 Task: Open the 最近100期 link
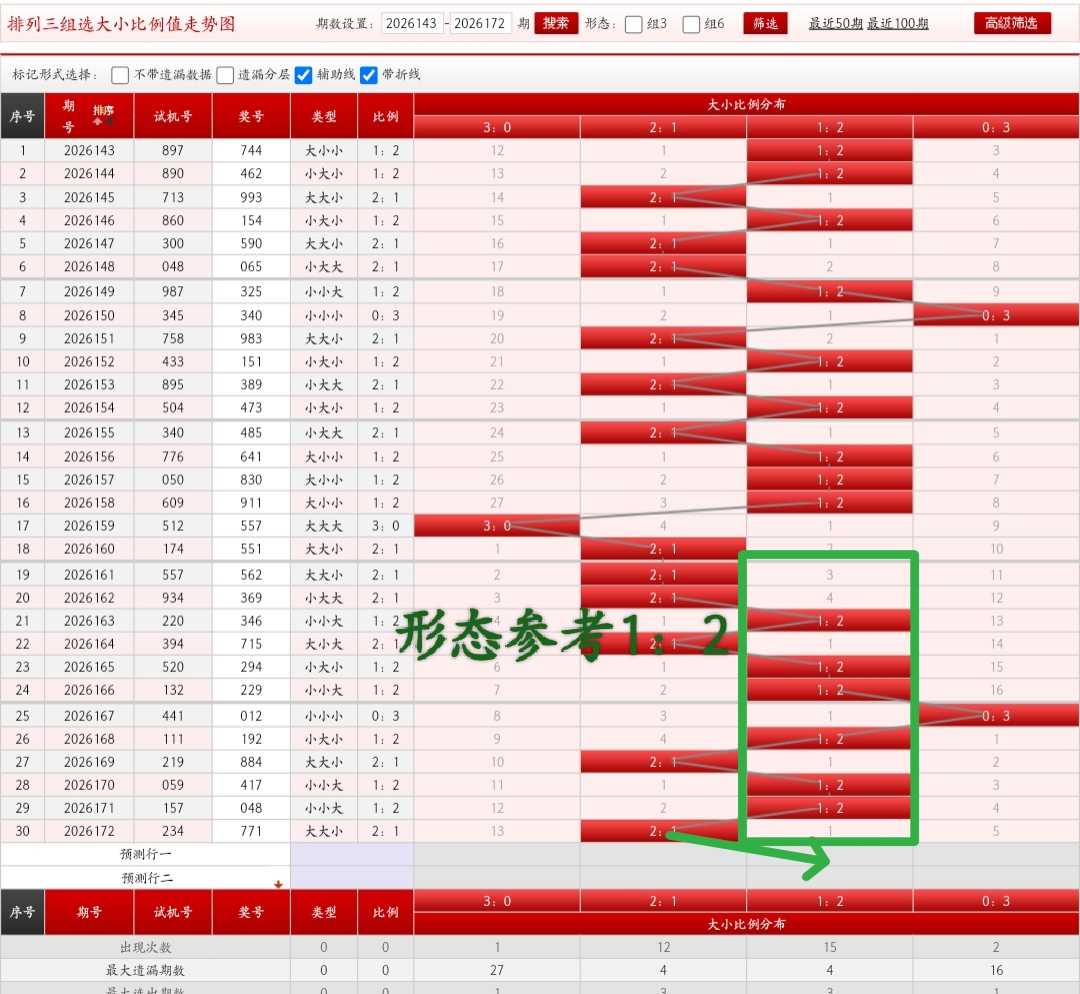coord(897,23)
